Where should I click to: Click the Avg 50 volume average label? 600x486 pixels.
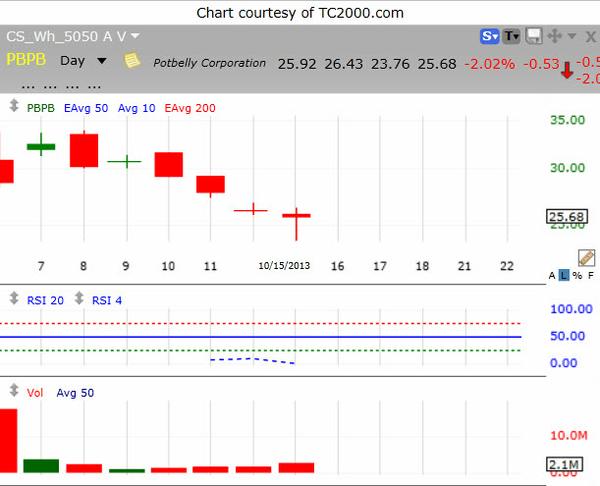tap(75, 393)
